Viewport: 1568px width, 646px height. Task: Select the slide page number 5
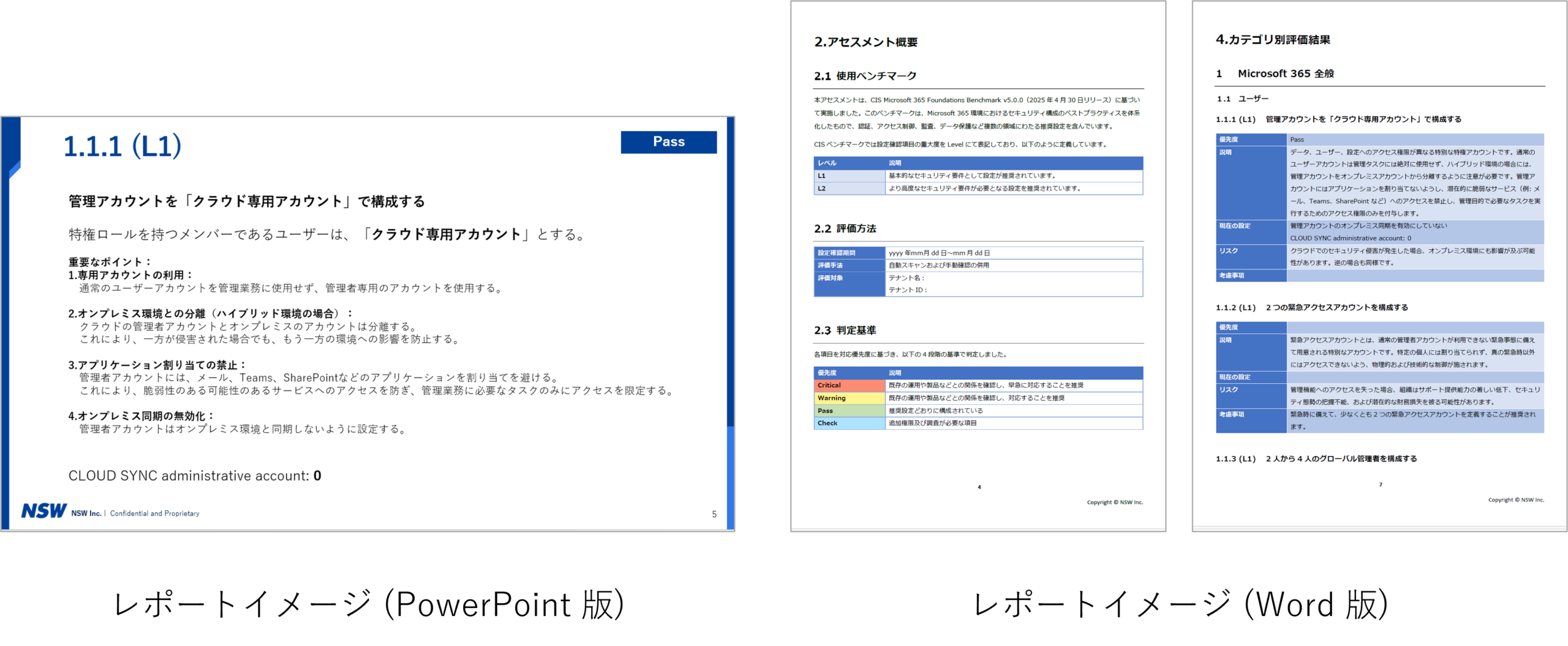[714, 514]
